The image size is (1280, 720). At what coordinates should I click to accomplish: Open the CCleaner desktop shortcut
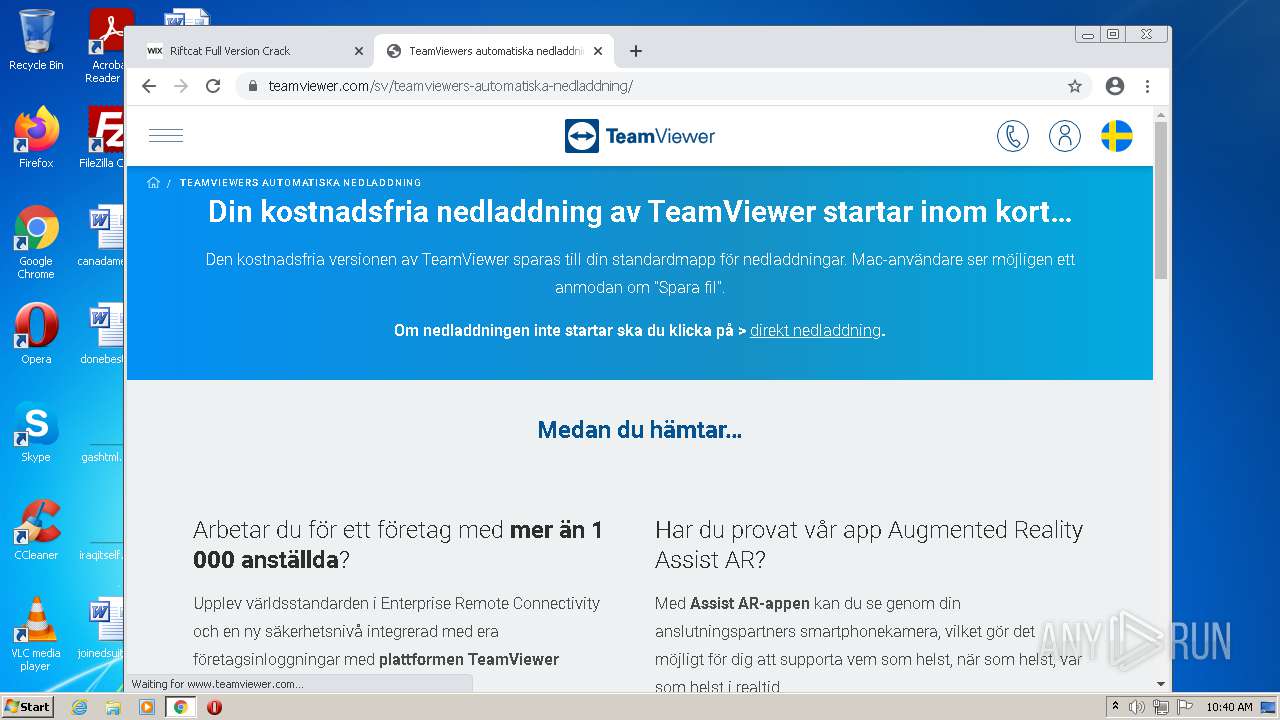click(x=36, y=530)
